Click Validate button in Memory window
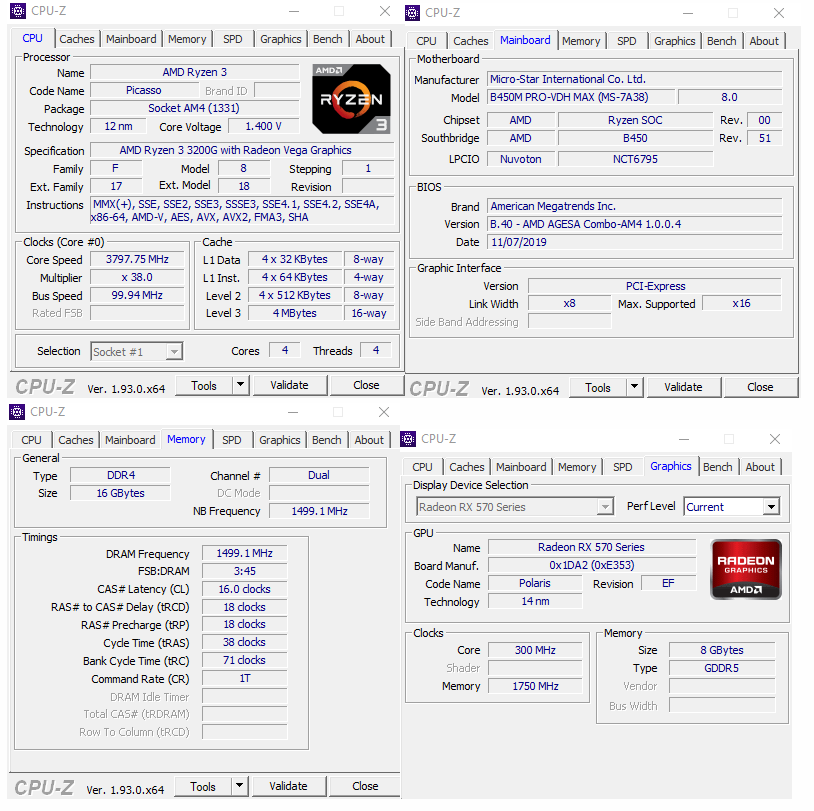814x811 pixels. pos(288,786)
